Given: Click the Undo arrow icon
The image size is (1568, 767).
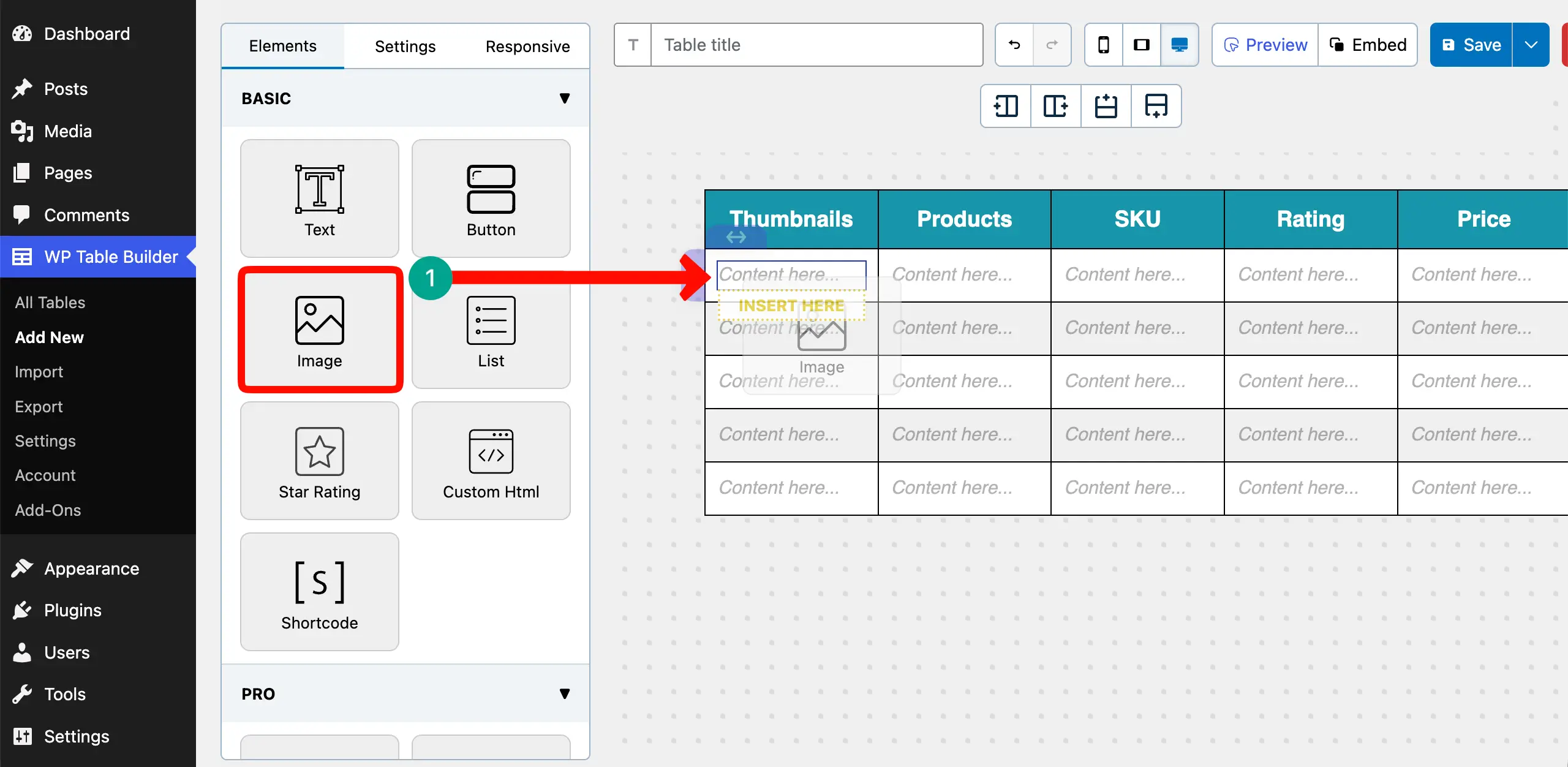Looking at the screenshot, I should (x=1013, y=44).
